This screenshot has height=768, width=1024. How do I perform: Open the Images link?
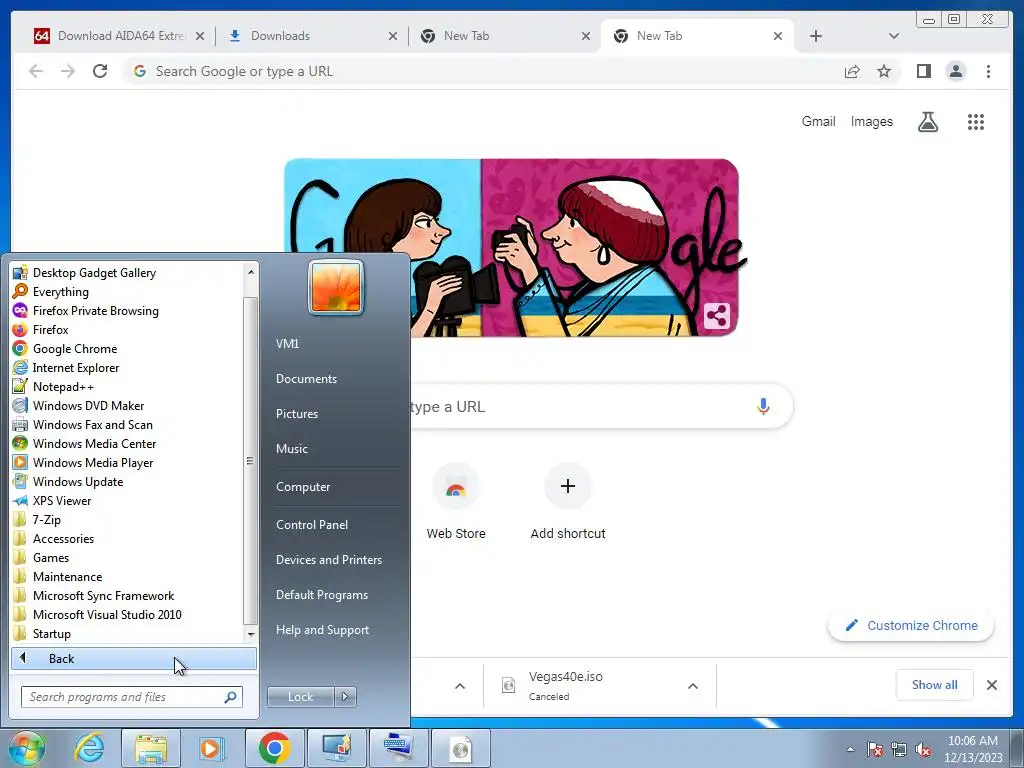[x=871, y=121]
